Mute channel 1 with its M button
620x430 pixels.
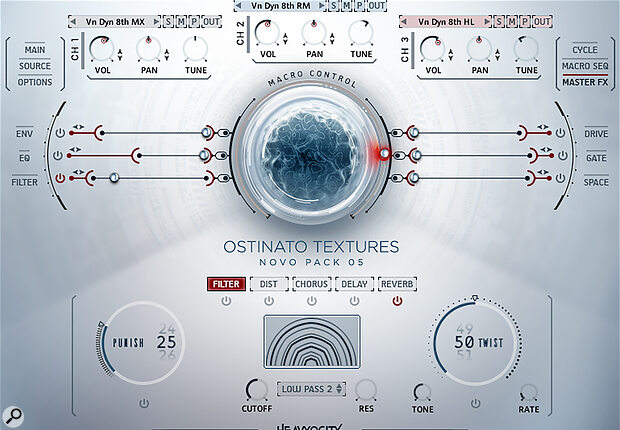[181, 22]
